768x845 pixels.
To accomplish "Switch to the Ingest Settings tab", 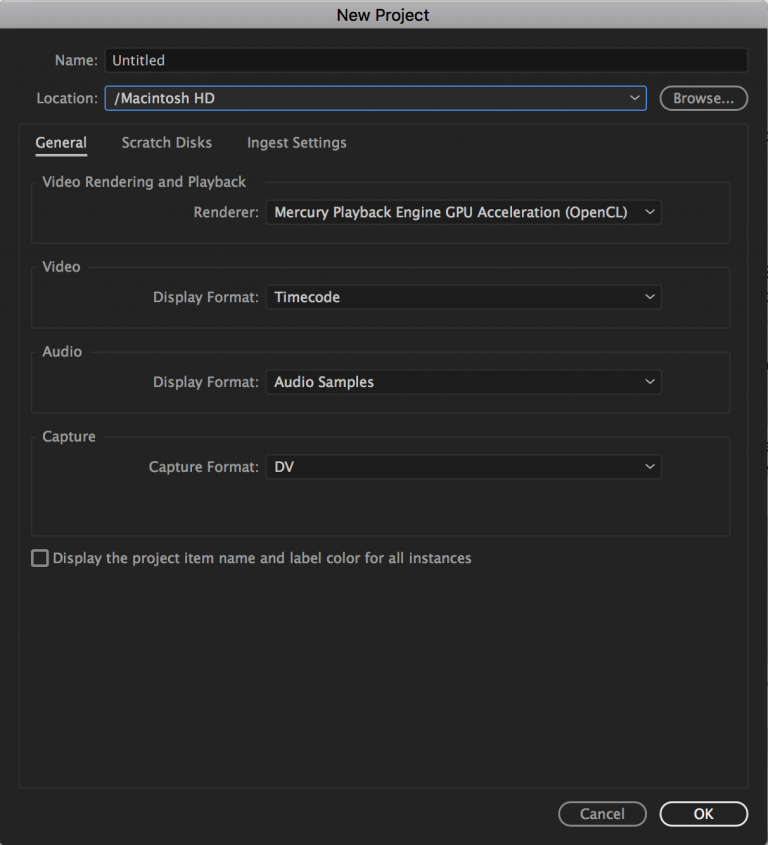I will 296,143.
